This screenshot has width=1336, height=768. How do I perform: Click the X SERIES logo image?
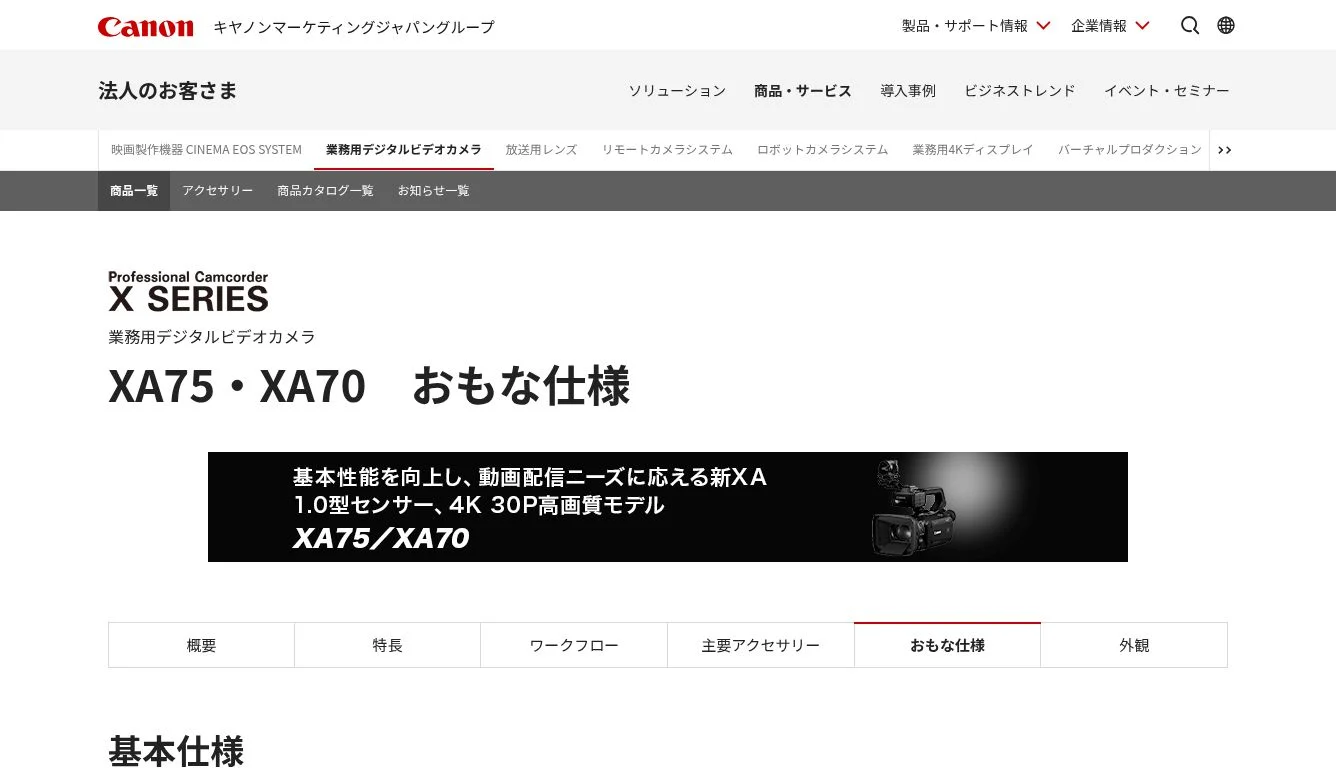pos(188,292)
